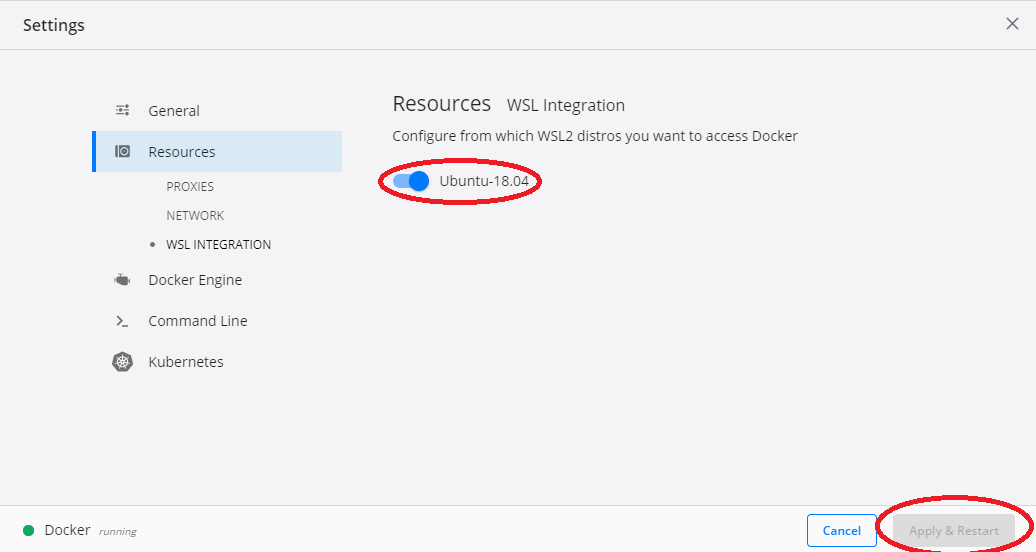
Task: Click the Ubuntu-18.04 distro label
Action: (484, 181)
